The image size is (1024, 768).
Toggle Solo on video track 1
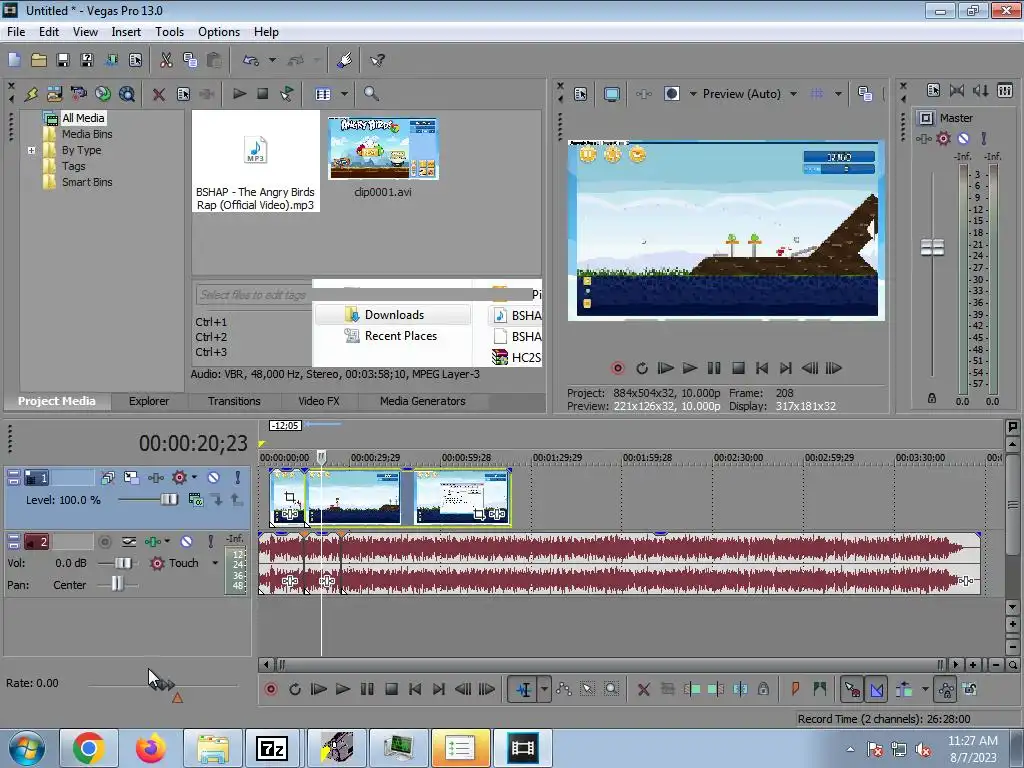tap(238, 478)
